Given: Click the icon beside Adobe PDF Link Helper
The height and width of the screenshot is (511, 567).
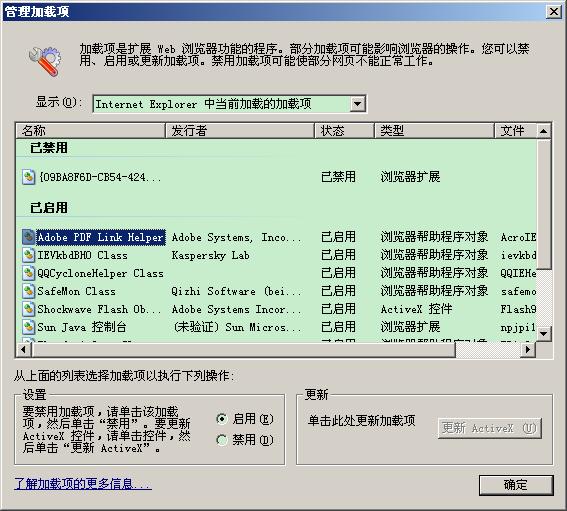Looking at the screenshot, I should 28,237.
